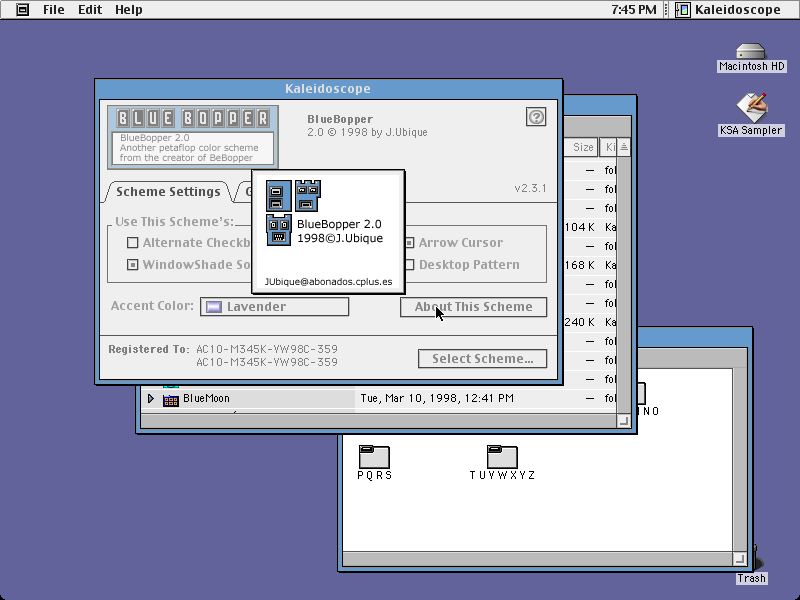The width and height of the screenshot is (800, 600).
Task: Enable the Desktop Pattern checkbox
Action: pyautogui.click(x=409, y=264)
